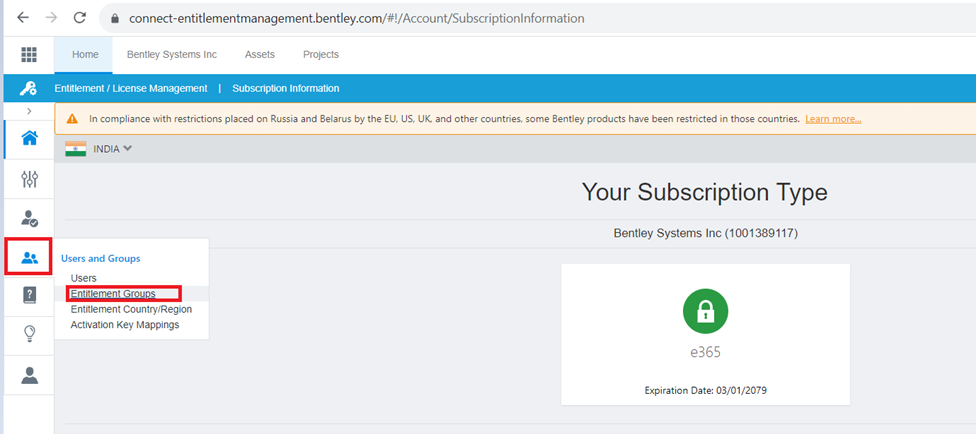Select the Bentley Systems Inc tab
Image resolution: width=976 pixels, height=434 pixels.
click(172, 55)
